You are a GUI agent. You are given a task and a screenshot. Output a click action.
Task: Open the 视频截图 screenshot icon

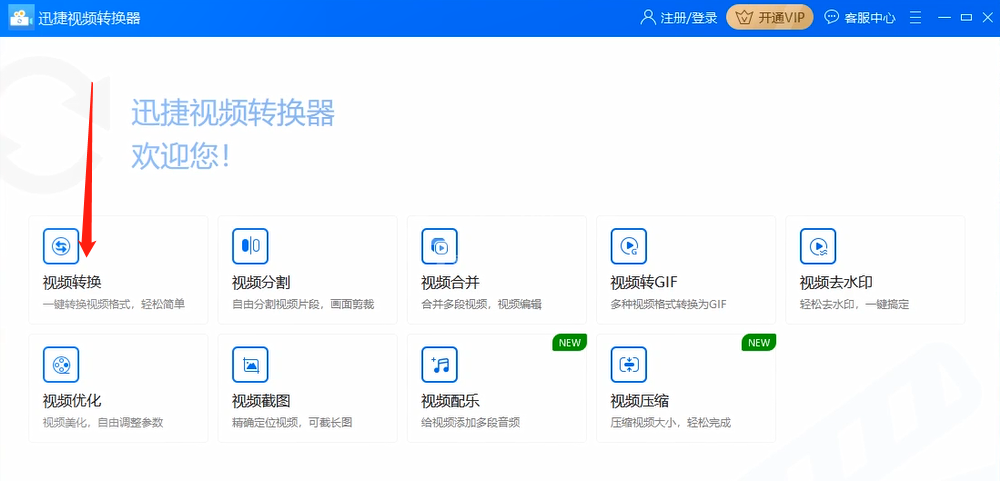(250, 365)
